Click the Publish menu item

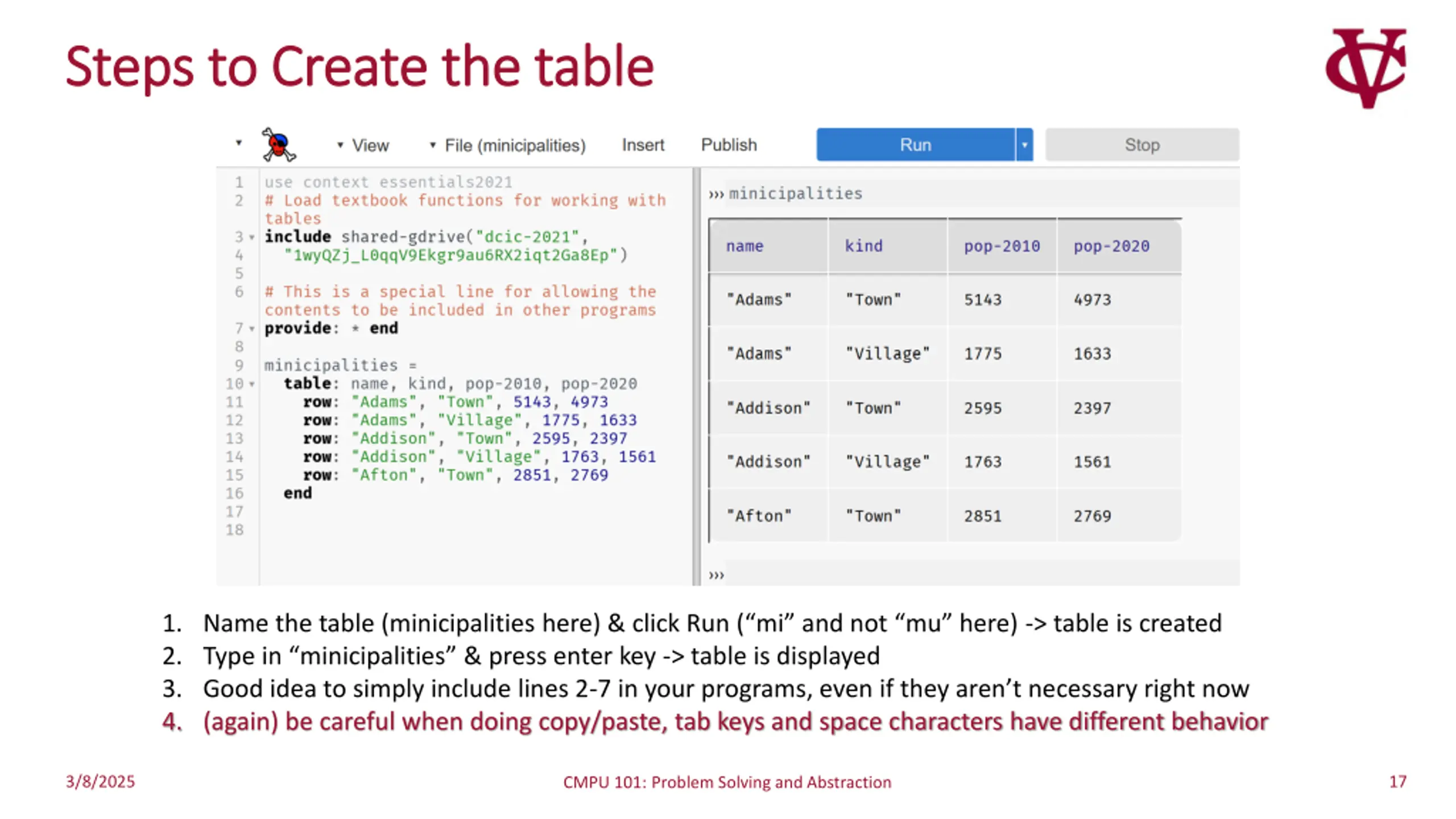(729, 145)
